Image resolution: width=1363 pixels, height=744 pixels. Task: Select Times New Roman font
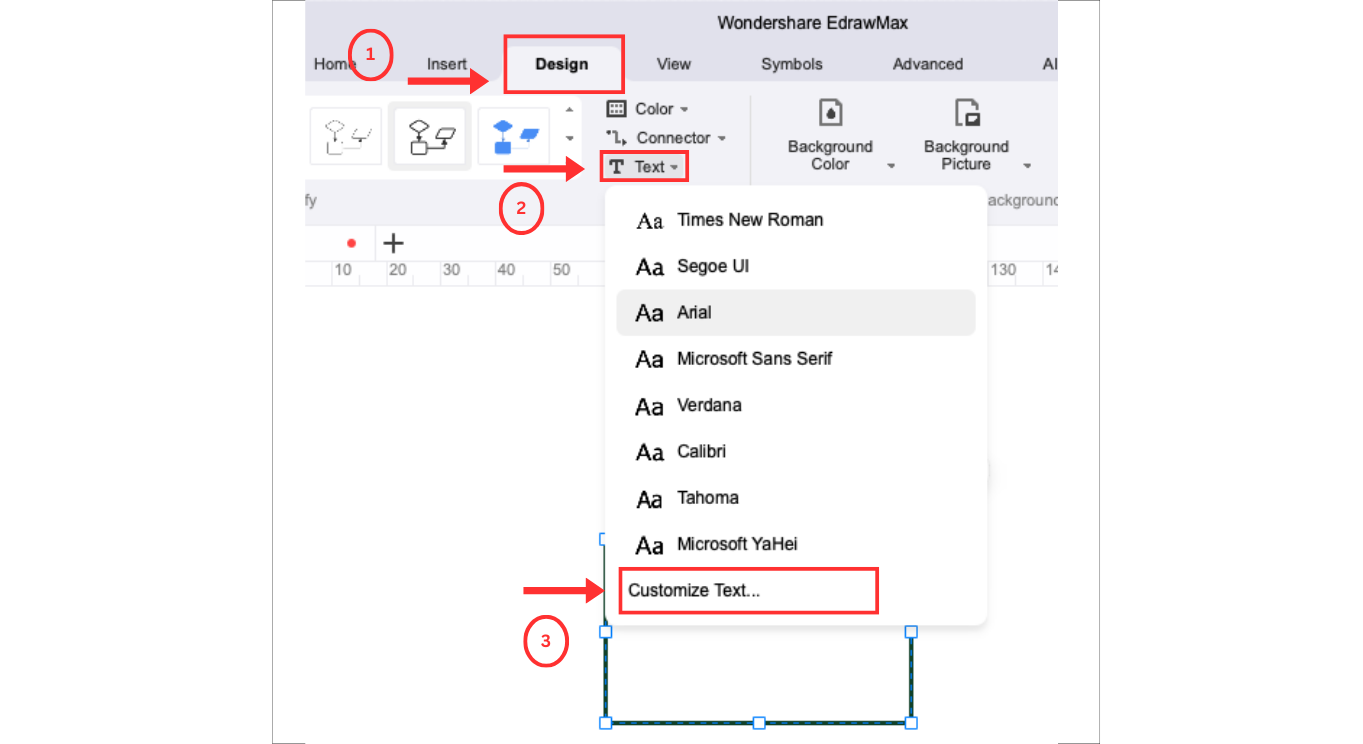tap(795, 220)
